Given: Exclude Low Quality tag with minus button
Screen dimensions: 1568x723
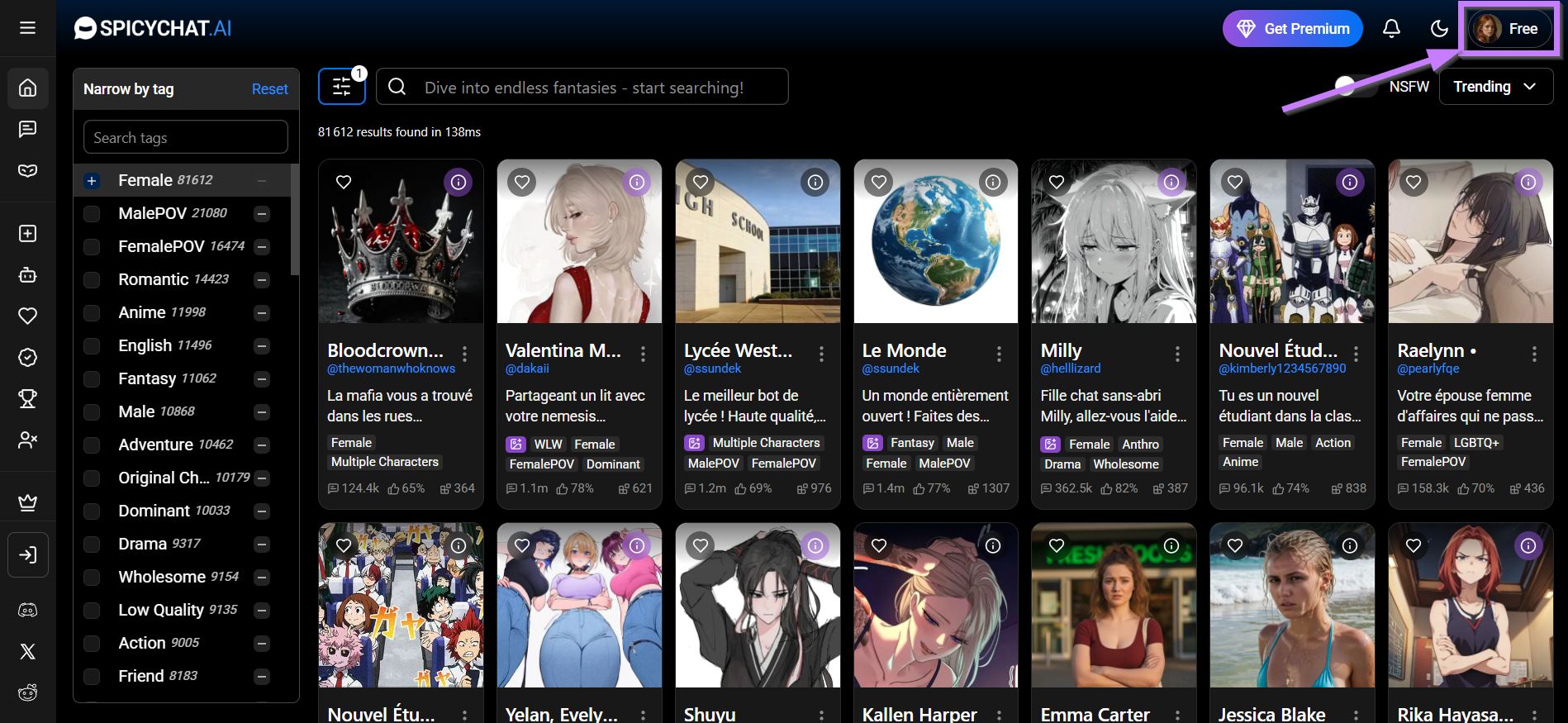Looking at the screenshot, I should [262, 610].
